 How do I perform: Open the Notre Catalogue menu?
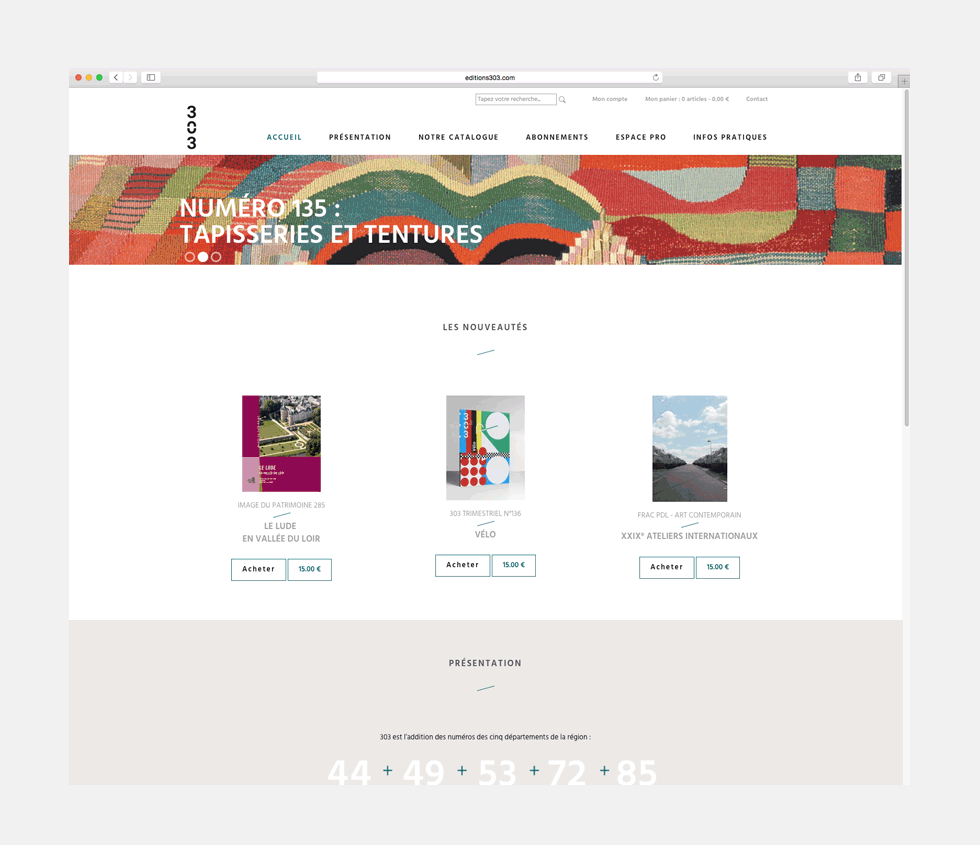tap(458, 138)
